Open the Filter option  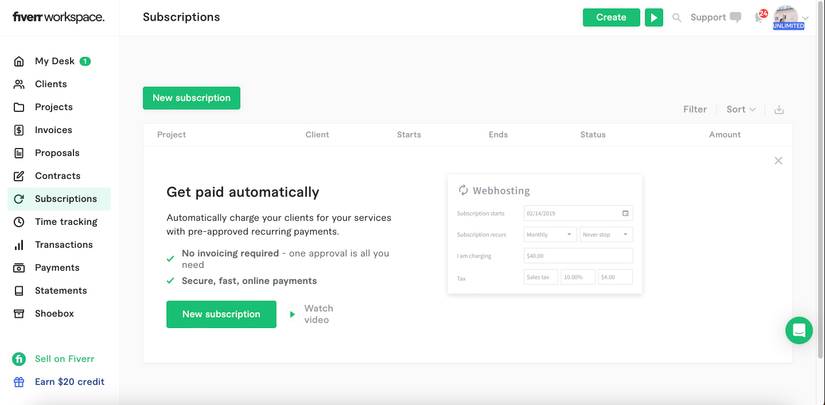click(695, 109)
